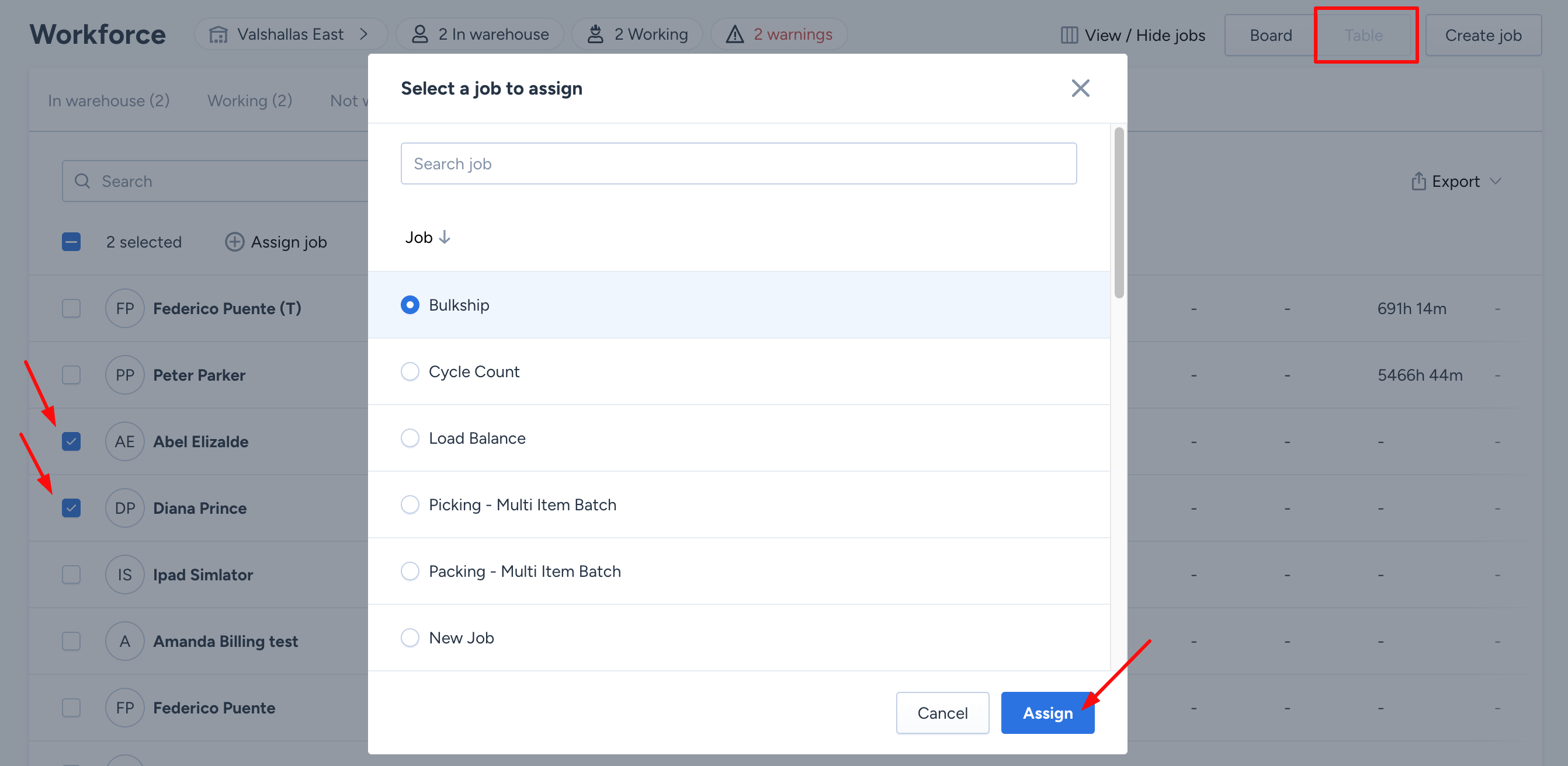Image resolution: width=1568 pixels, height=766 pixels.
Task: Uncheck Diana Prince row checkbox
Action: click(x=71, y=508)
